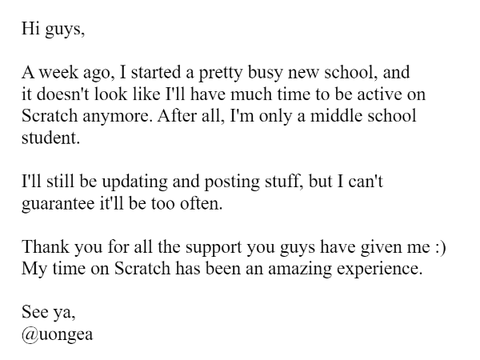Click the smiley ":)" emoticon
The height and width of the screenshot is (360, 480).
[x=440, y=247]
